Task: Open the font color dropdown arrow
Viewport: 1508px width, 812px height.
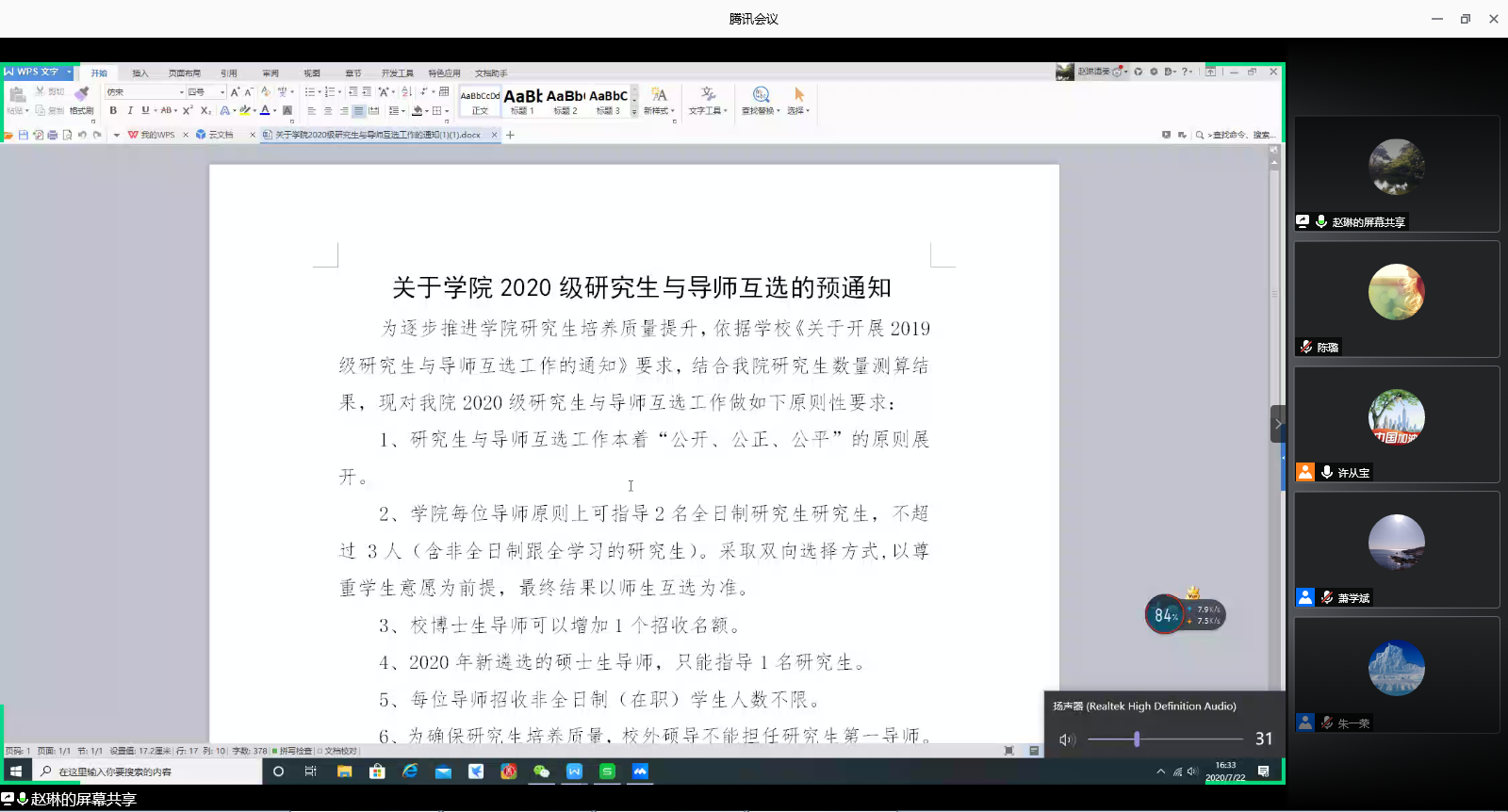Action: coord(275,111)
